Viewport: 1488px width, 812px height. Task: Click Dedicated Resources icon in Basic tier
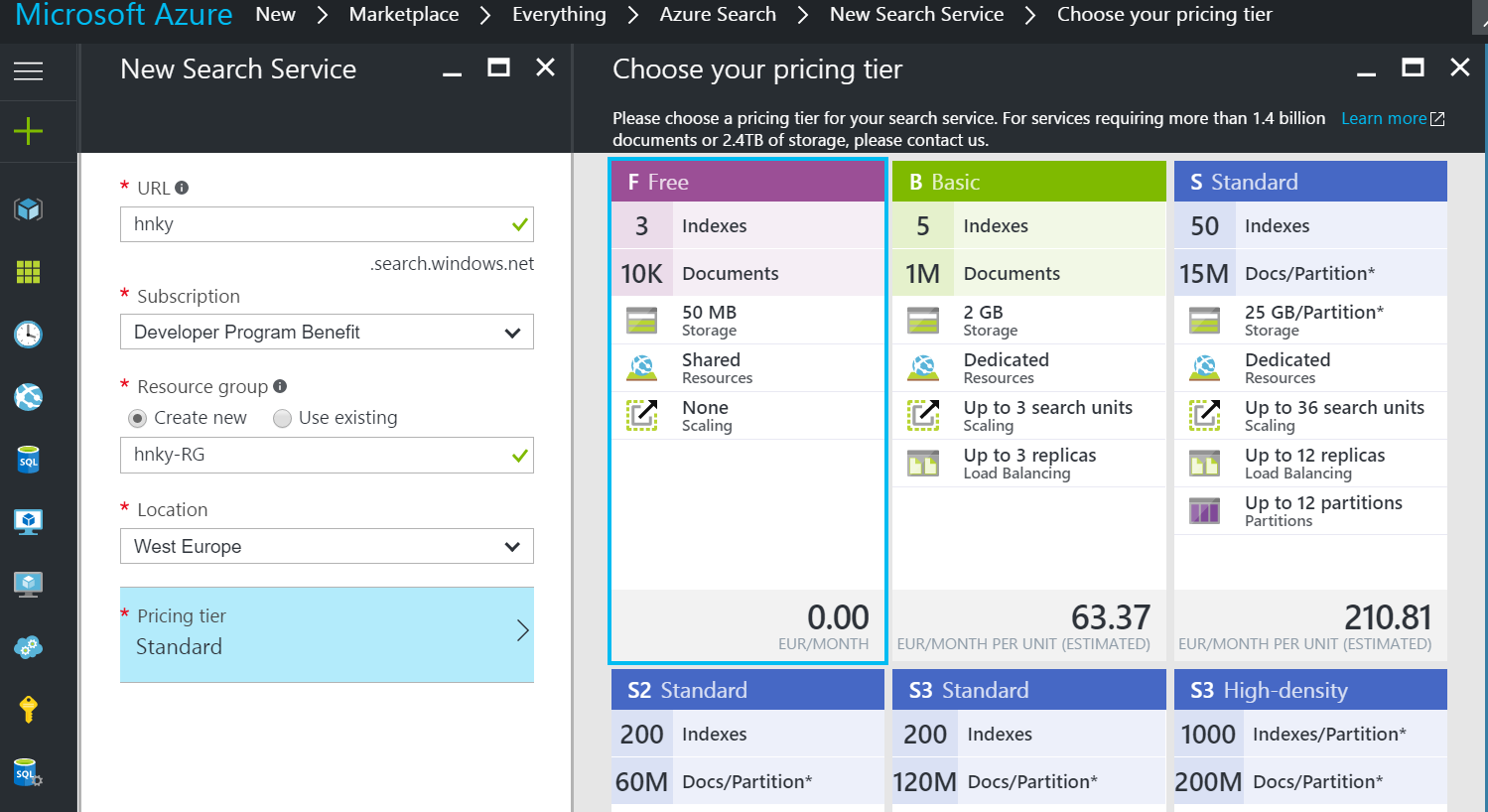(x=923, y=368)
